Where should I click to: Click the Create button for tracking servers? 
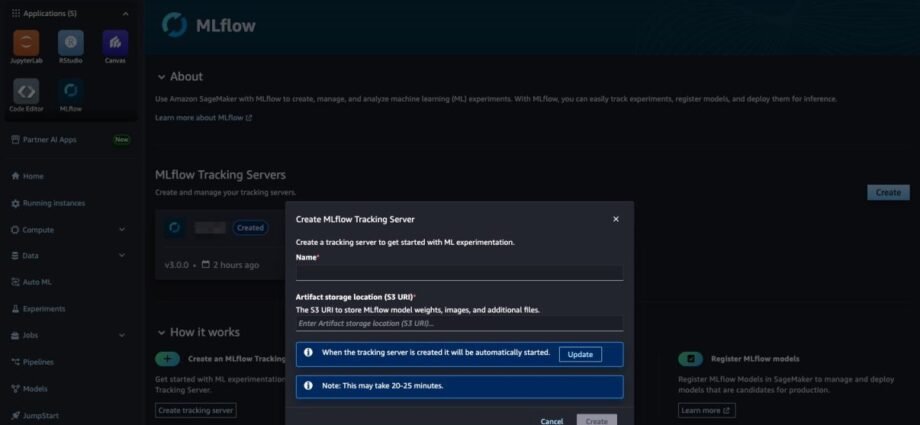point(888,193)
